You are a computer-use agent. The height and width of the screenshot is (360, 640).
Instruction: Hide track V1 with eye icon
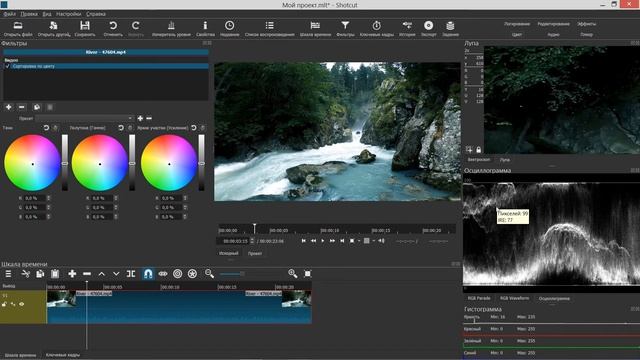[x=21, y=304]
